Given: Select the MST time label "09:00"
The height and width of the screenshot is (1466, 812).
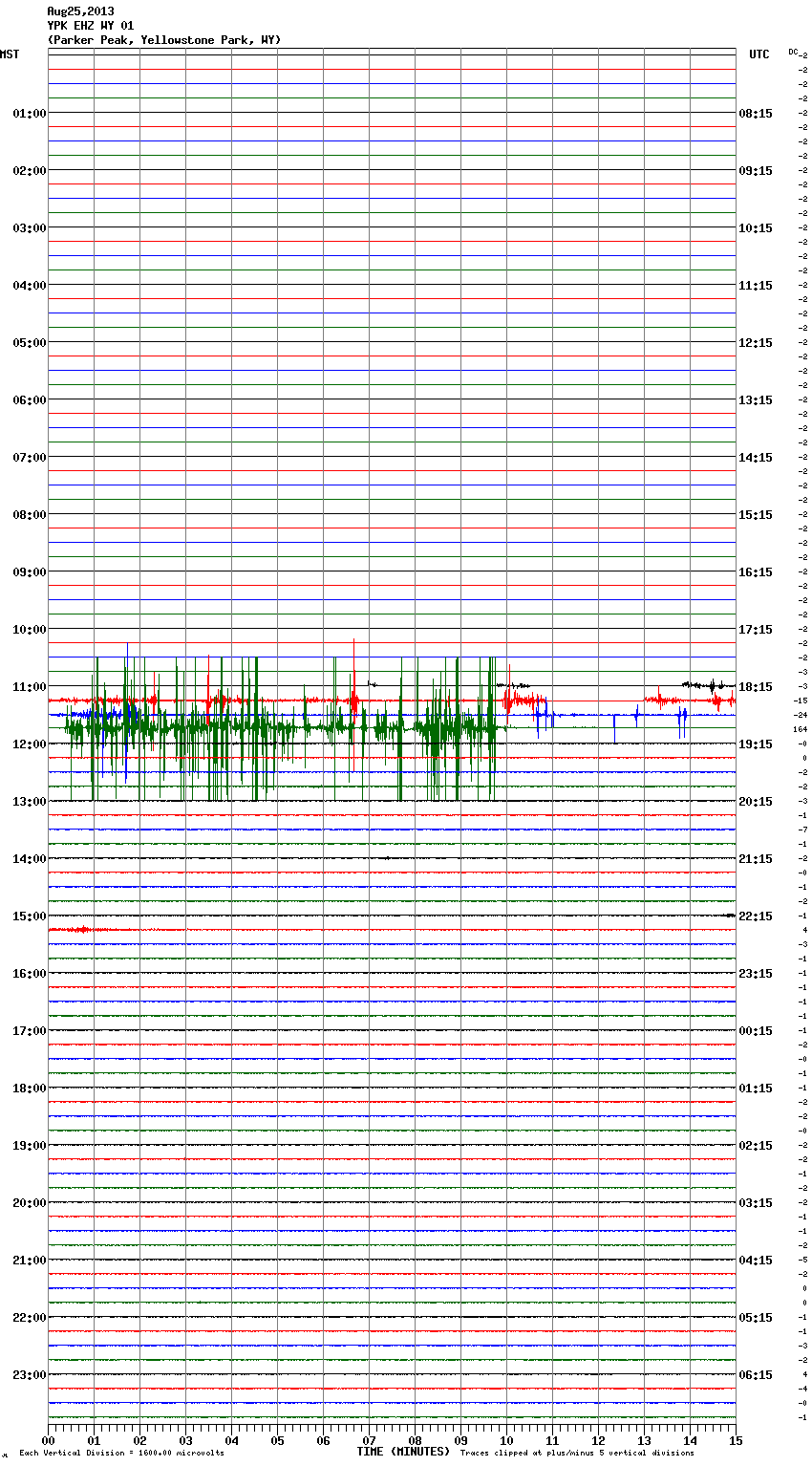Looking at the screenshot, I should tap(30, 572).
